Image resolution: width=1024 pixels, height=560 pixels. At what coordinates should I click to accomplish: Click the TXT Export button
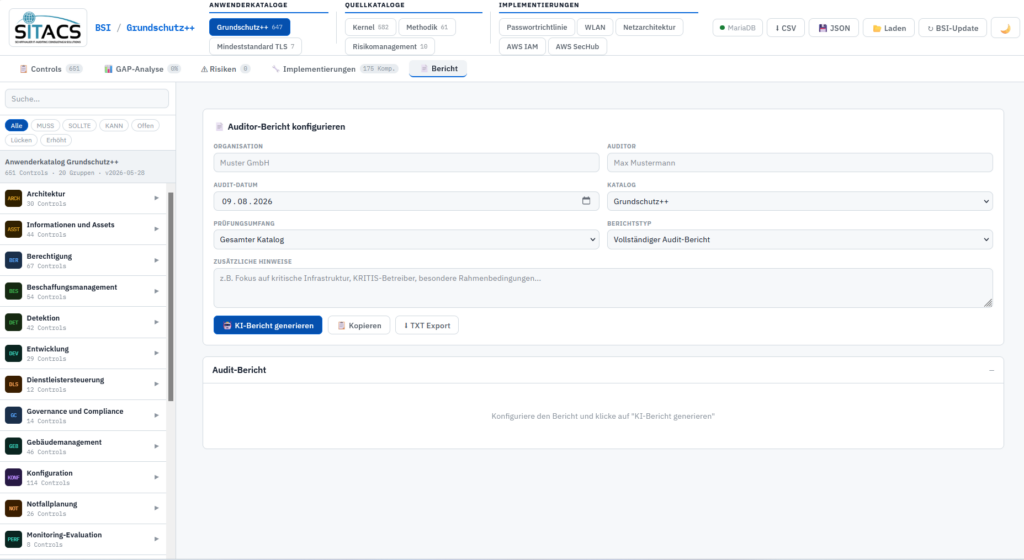[x=427, y=325]
